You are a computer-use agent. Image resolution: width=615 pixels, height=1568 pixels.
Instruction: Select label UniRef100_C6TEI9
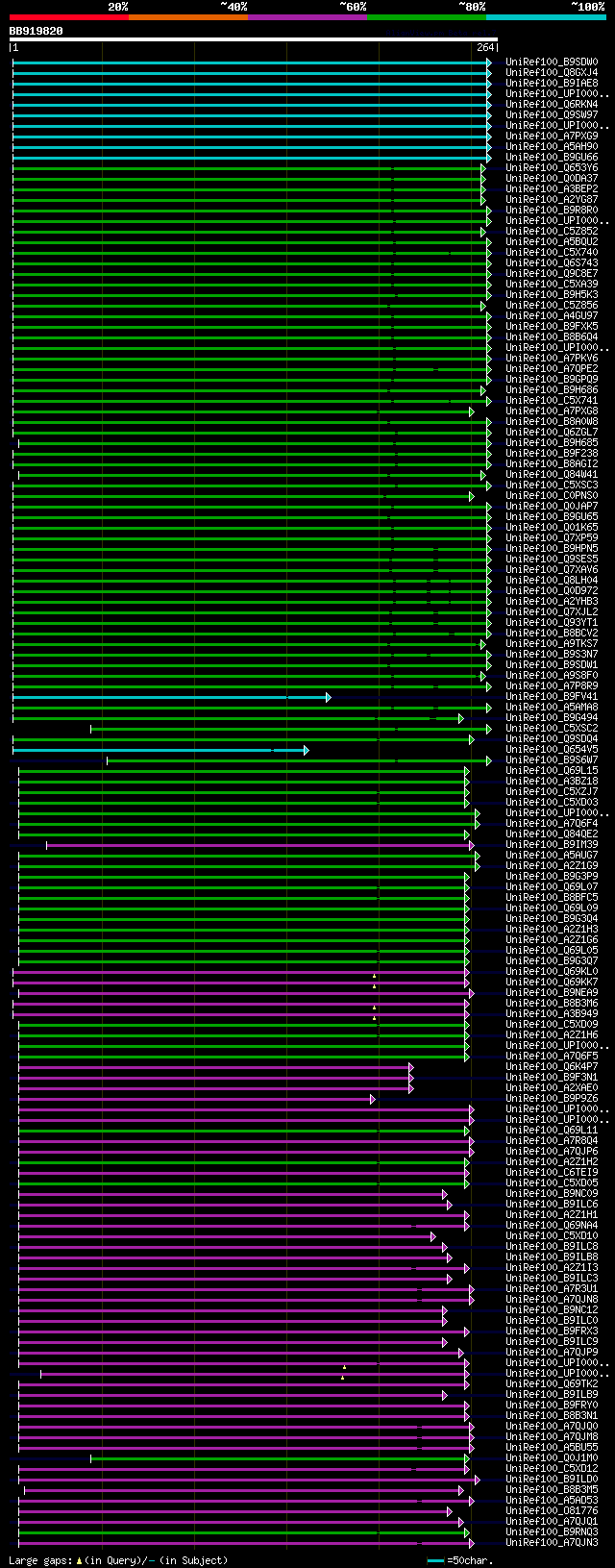click(552, 1172)
